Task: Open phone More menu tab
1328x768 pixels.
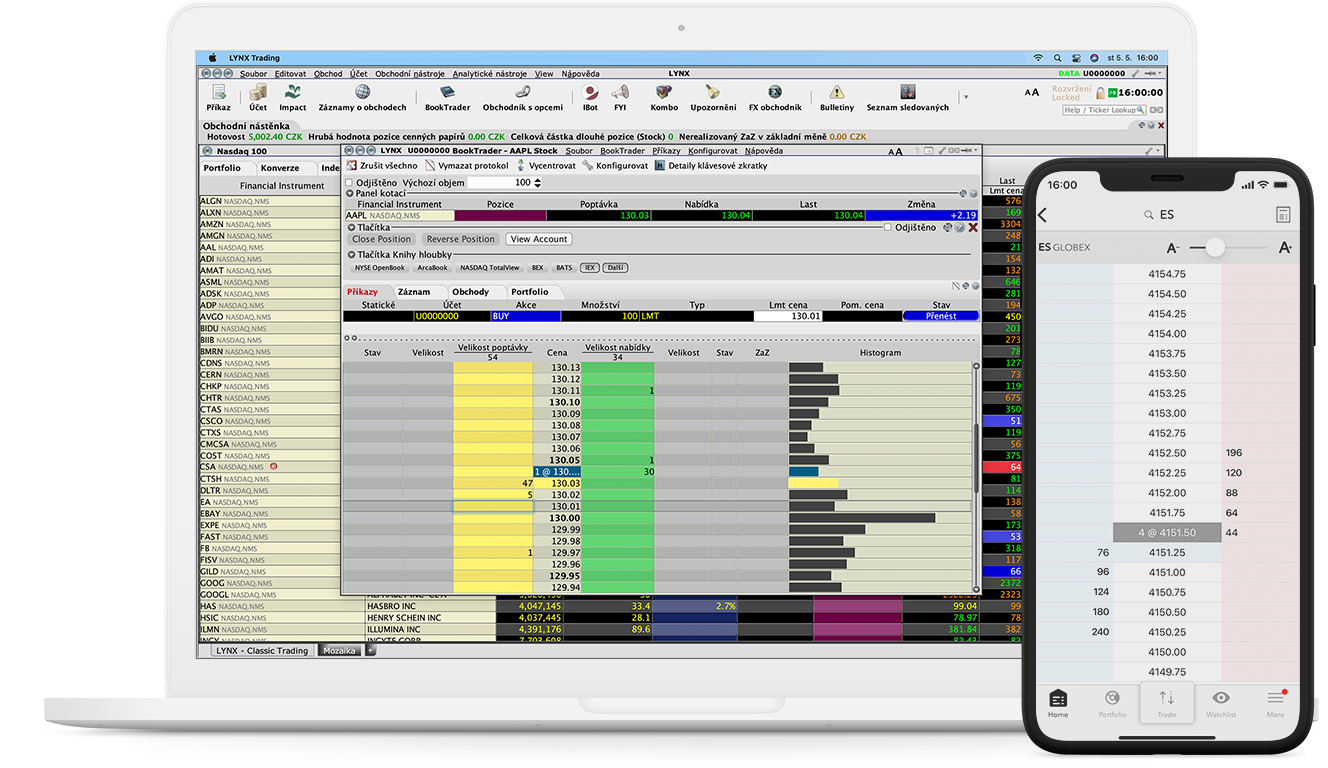Action: (x=1275, y=703)
